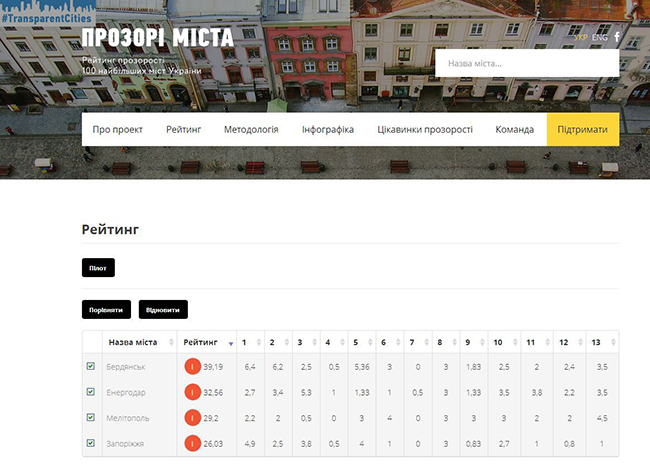Click the yellow Підтримати button
The height and width of the screenshot is (470, 650).
[x=583, y=130]
